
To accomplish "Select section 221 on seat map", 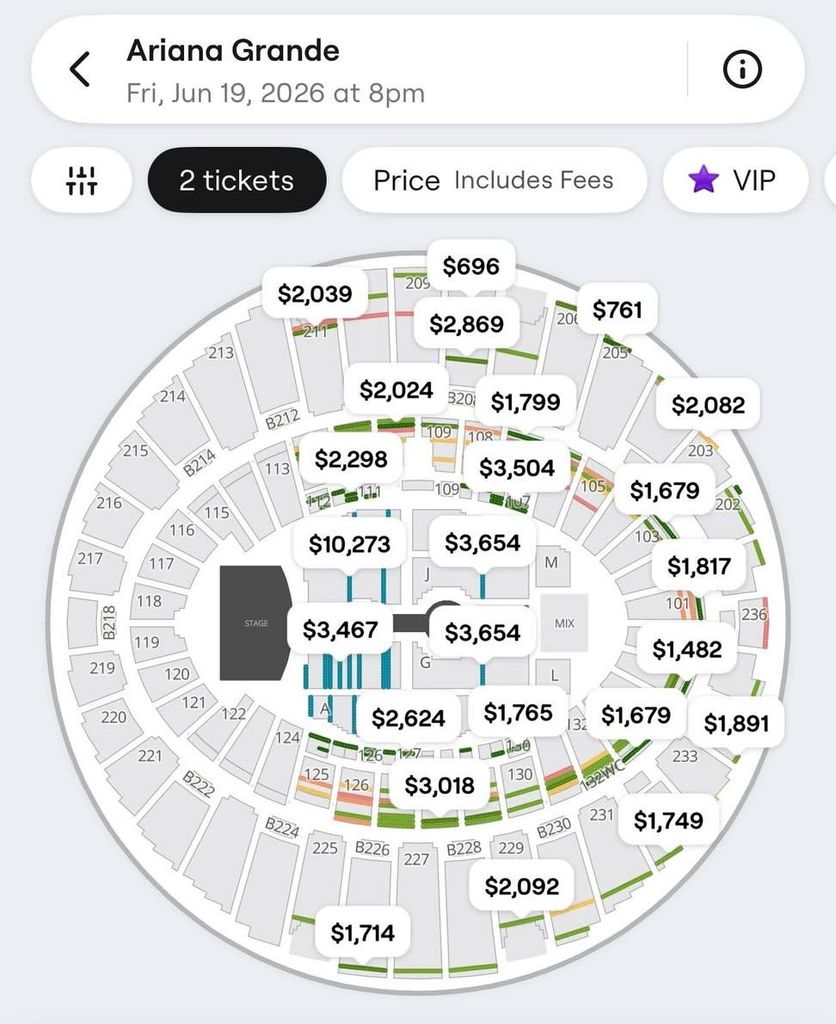I will [150, 756].
